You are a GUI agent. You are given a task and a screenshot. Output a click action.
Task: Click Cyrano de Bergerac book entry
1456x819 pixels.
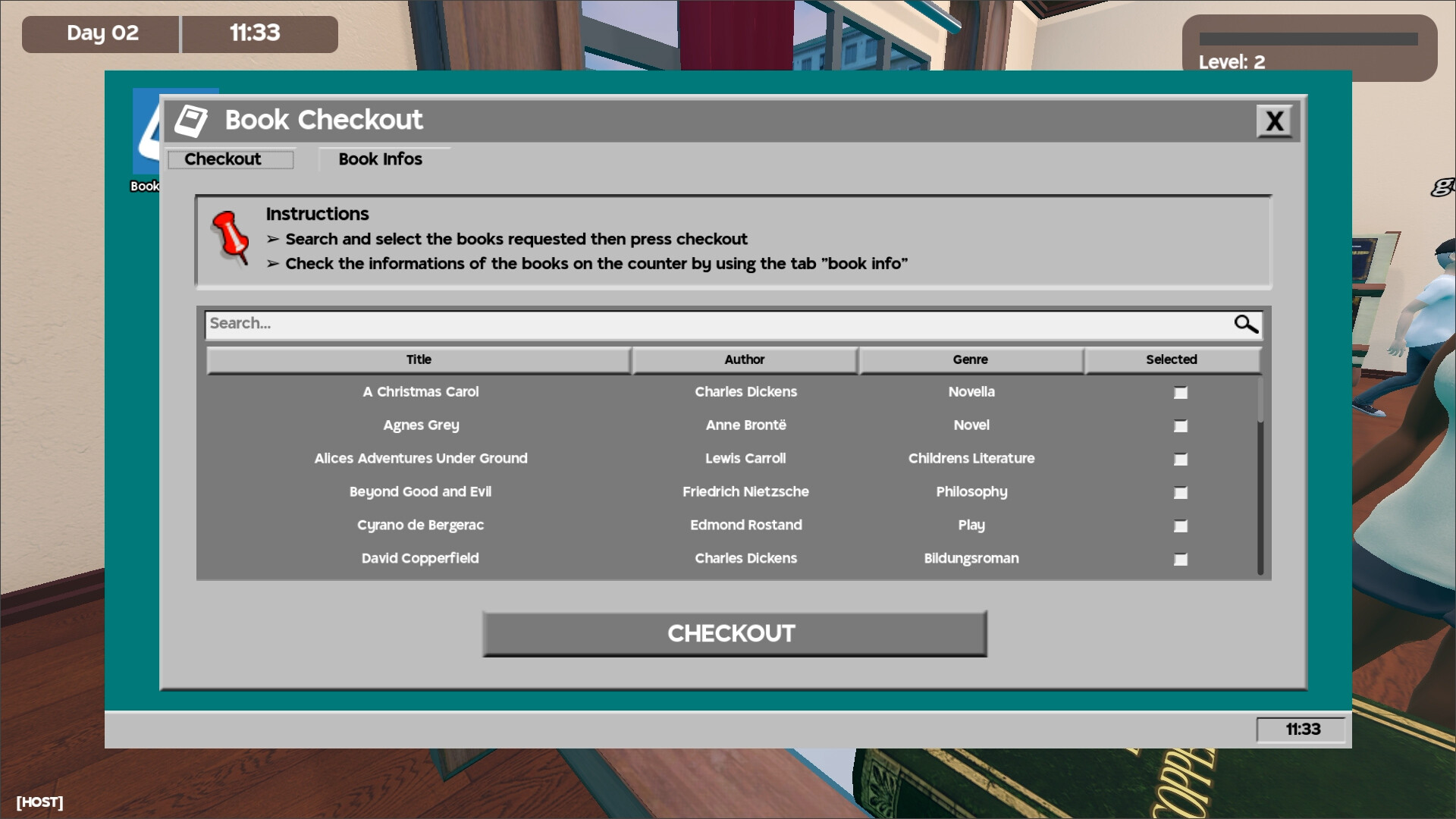[x=420, y=525]
